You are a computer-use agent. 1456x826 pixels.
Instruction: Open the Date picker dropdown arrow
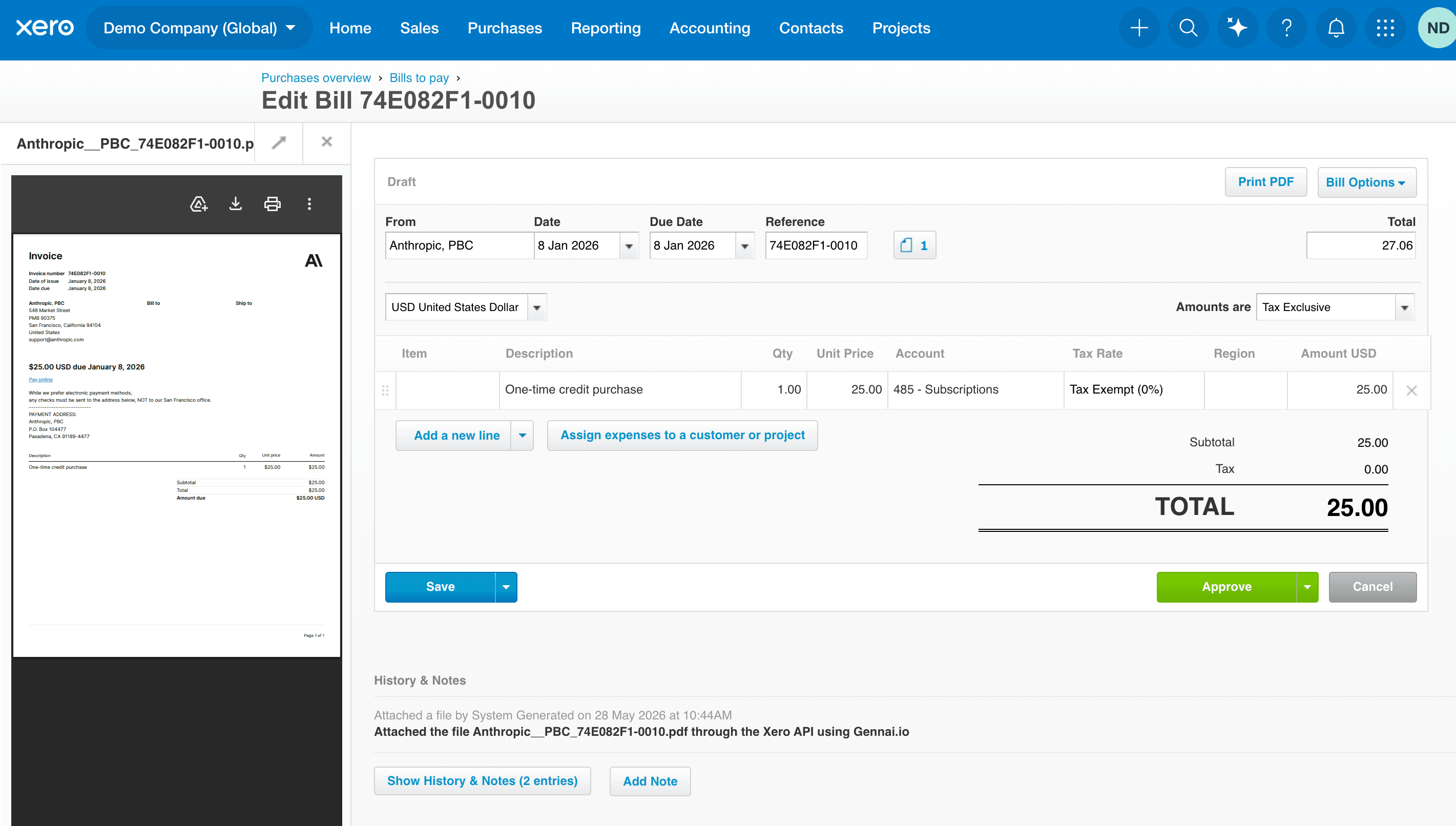point(629,245)
